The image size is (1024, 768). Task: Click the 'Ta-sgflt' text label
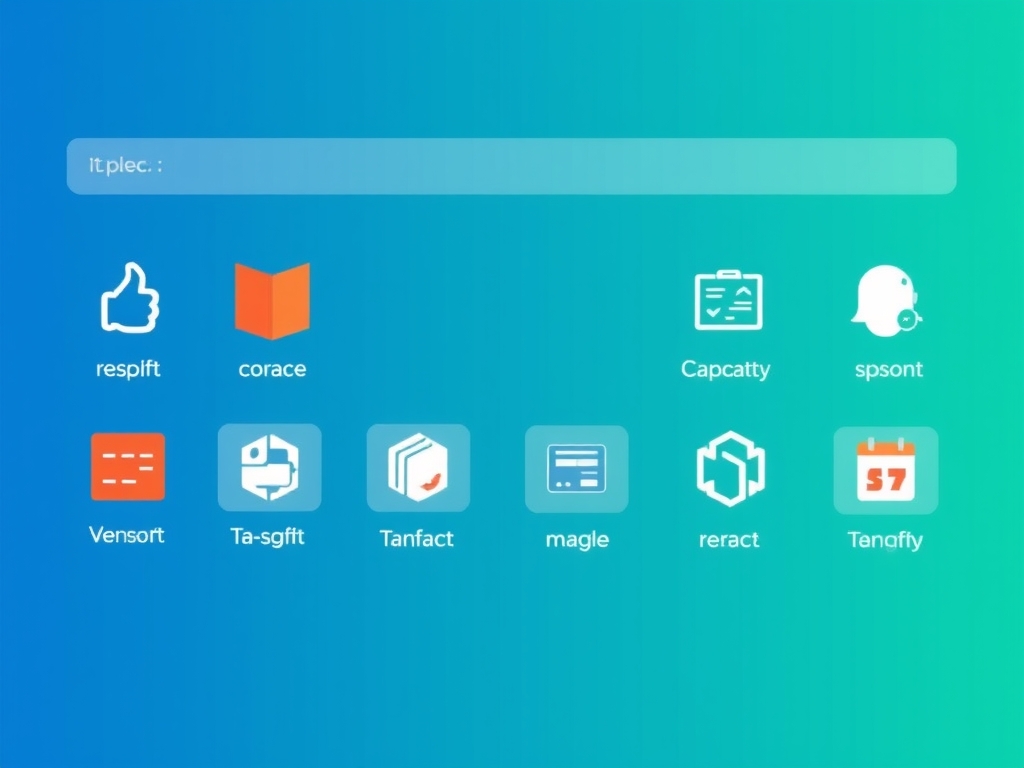[267, 537]
